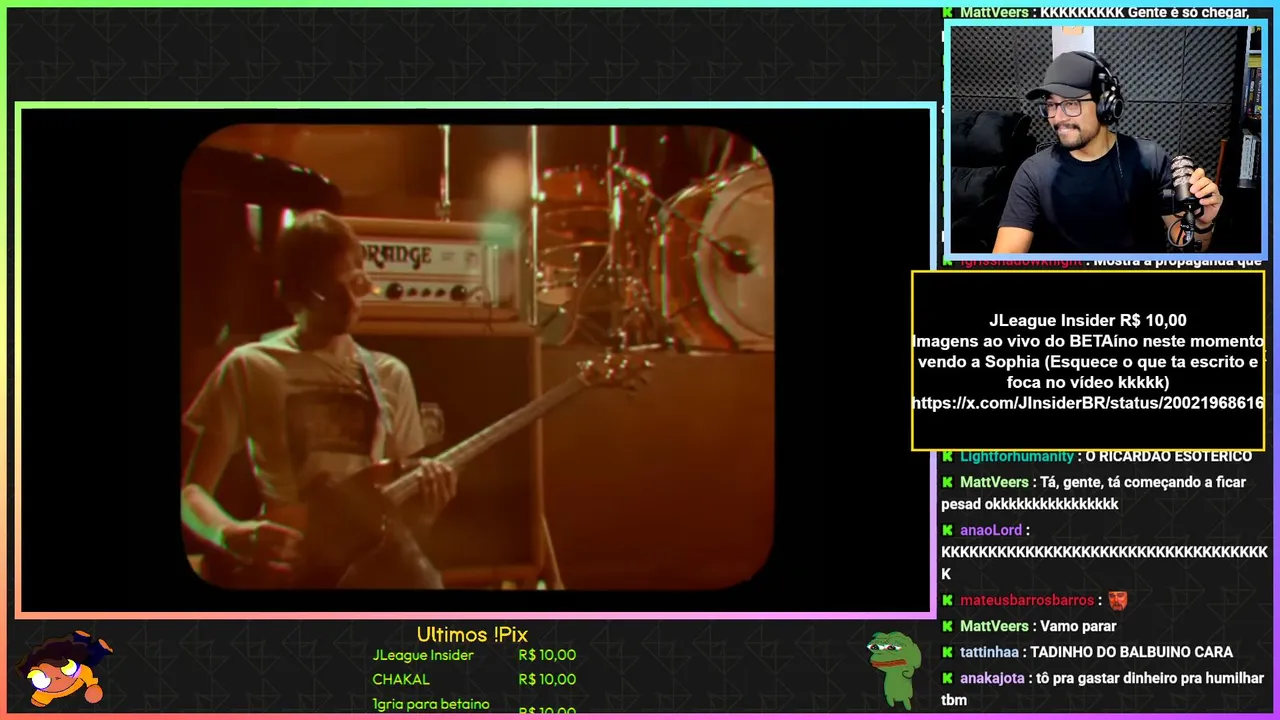Click the Kick badge beside mateusbarrosbarros

point(947,600)
